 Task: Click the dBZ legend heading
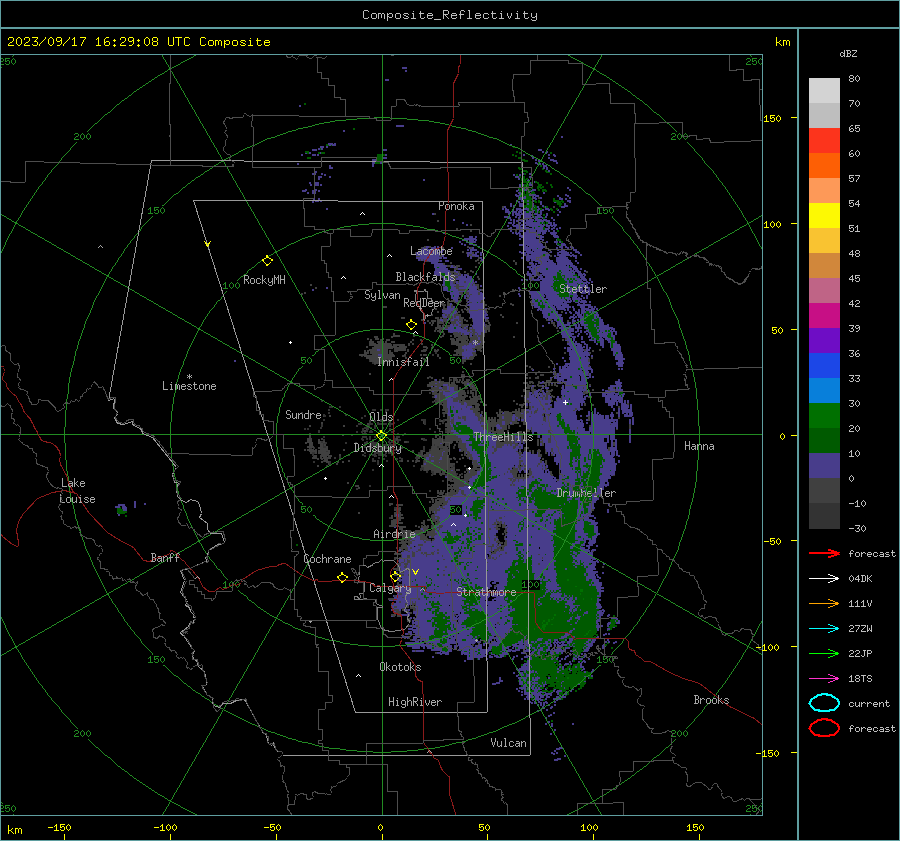(848, 53)
